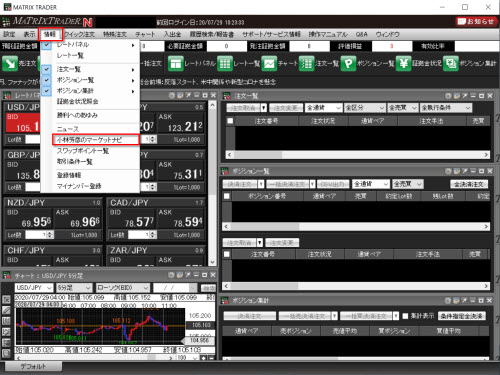
Task: Click the 決済注文 button in ポジション集計 panel
Action: (249, 316)
